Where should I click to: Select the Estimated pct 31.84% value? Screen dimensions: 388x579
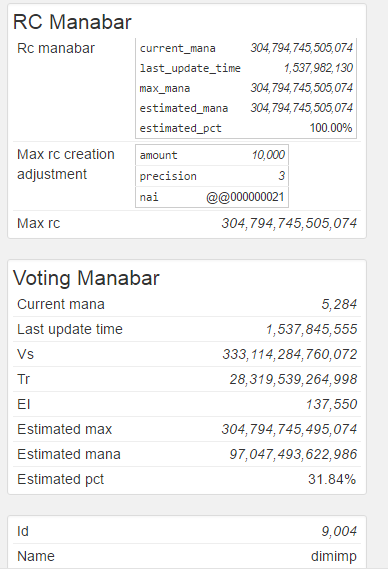coord(332,479)
